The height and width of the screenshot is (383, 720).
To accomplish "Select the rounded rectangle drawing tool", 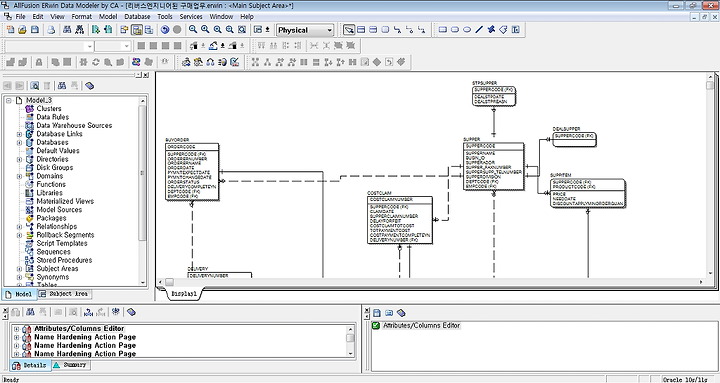I will (455, 30).
